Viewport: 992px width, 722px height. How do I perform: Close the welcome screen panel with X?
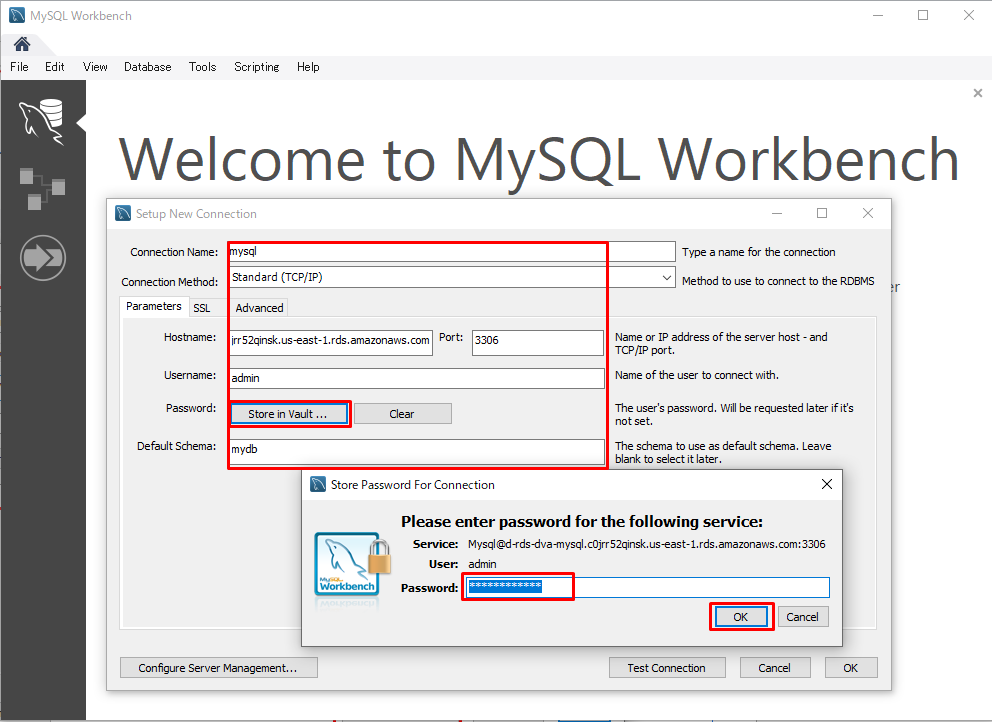click(x=977, y=93)
